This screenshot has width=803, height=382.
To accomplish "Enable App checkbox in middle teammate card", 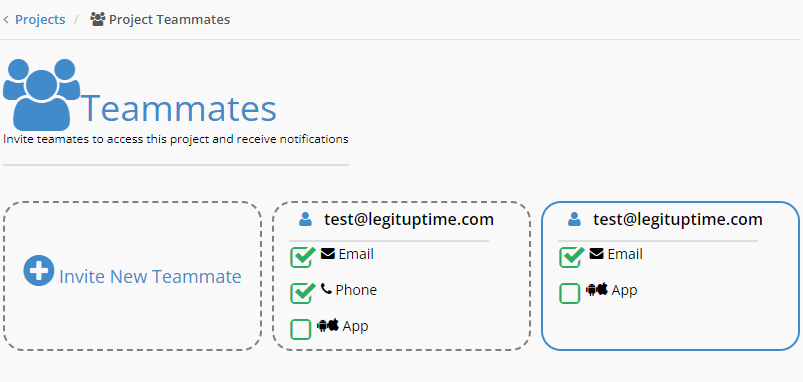I will coord(301,329).
